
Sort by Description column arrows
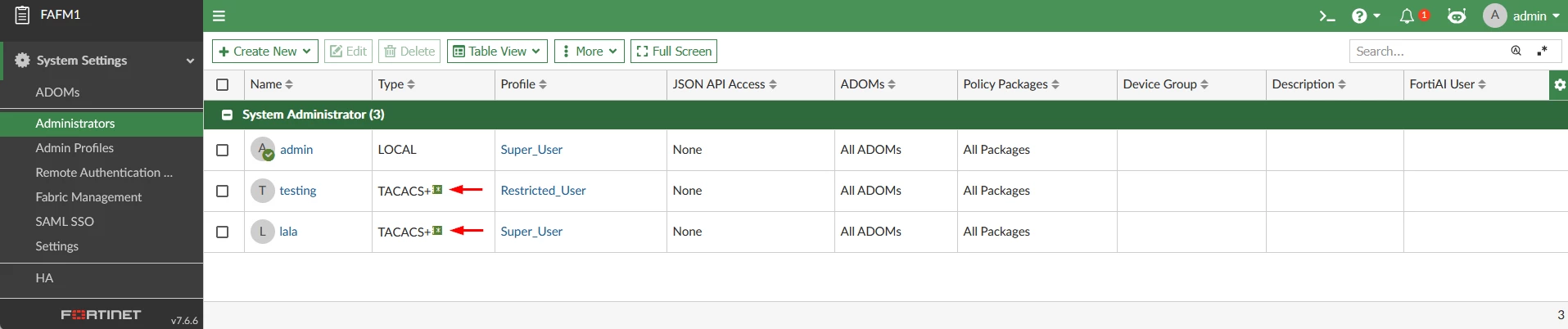1342,84
